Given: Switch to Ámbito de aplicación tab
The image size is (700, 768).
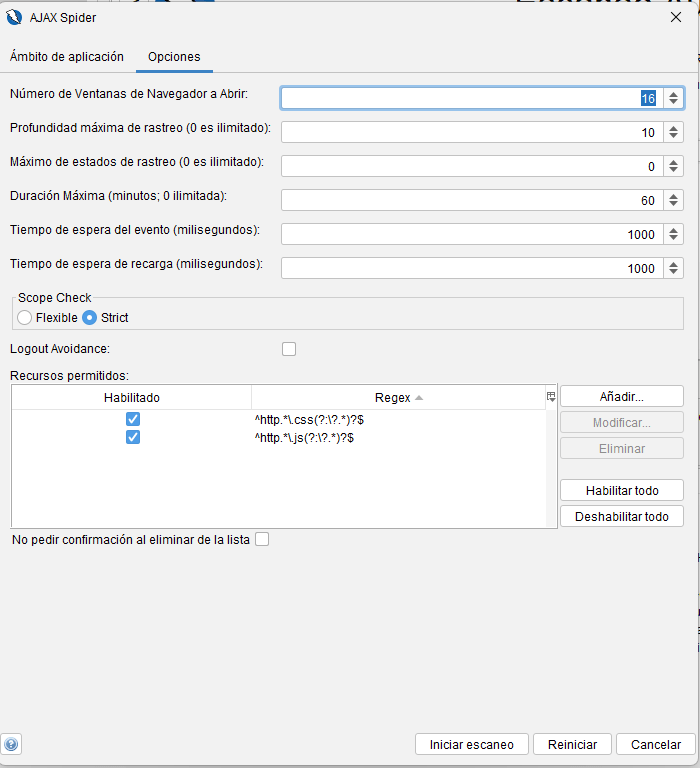Looking at the screenshot, I should pos(67,57).
